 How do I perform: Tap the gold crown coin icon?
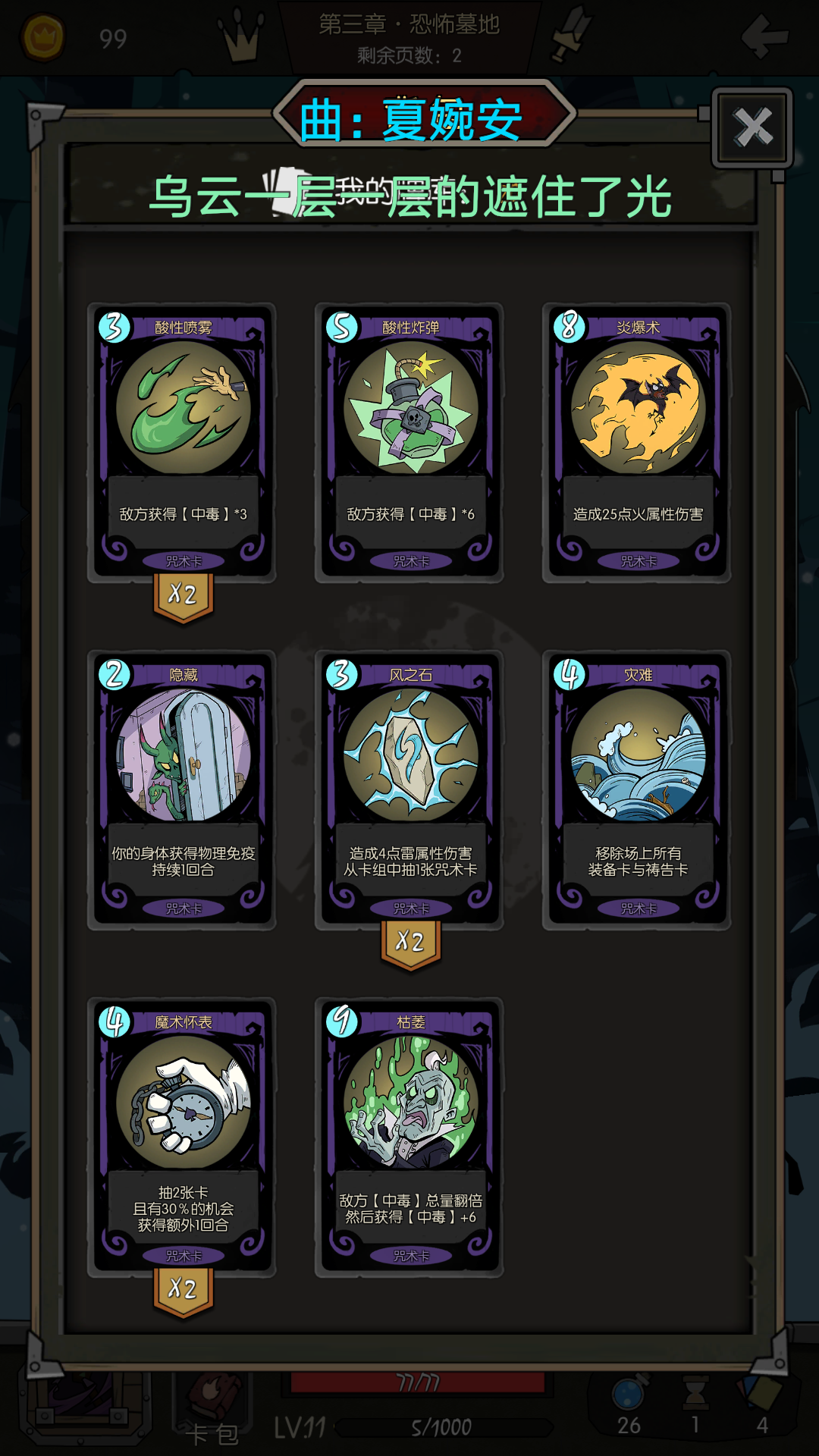pyautogui.click(x=42, y=37)
